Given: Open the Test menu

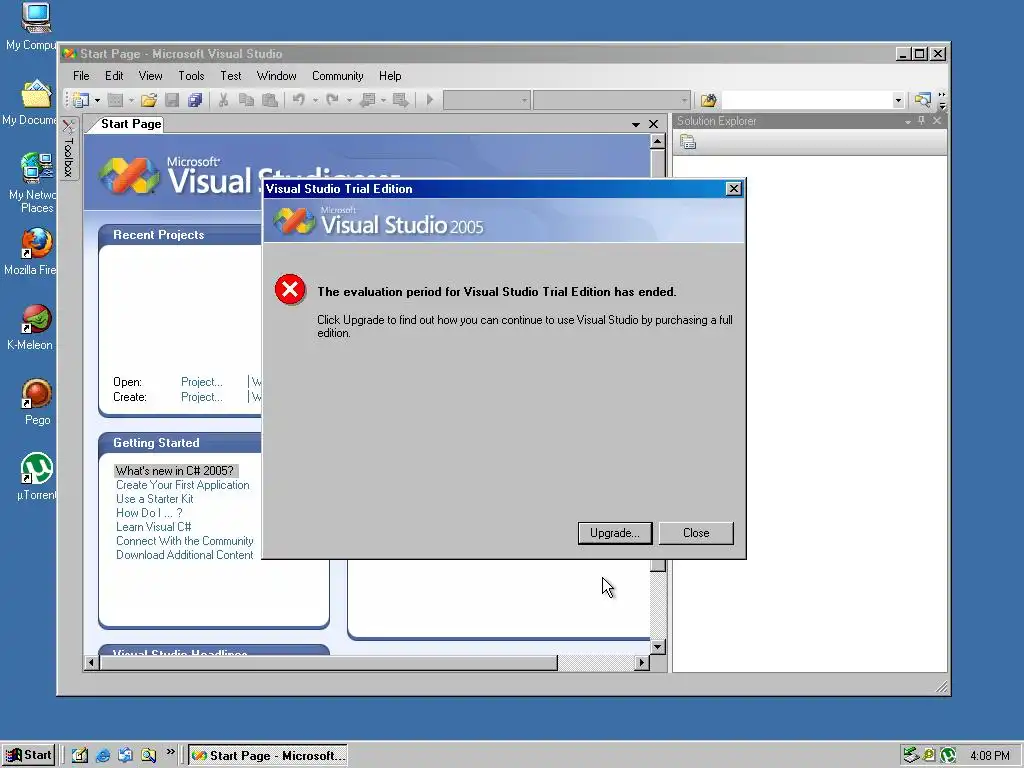Looking at the screenshot, I should point(231,76).
